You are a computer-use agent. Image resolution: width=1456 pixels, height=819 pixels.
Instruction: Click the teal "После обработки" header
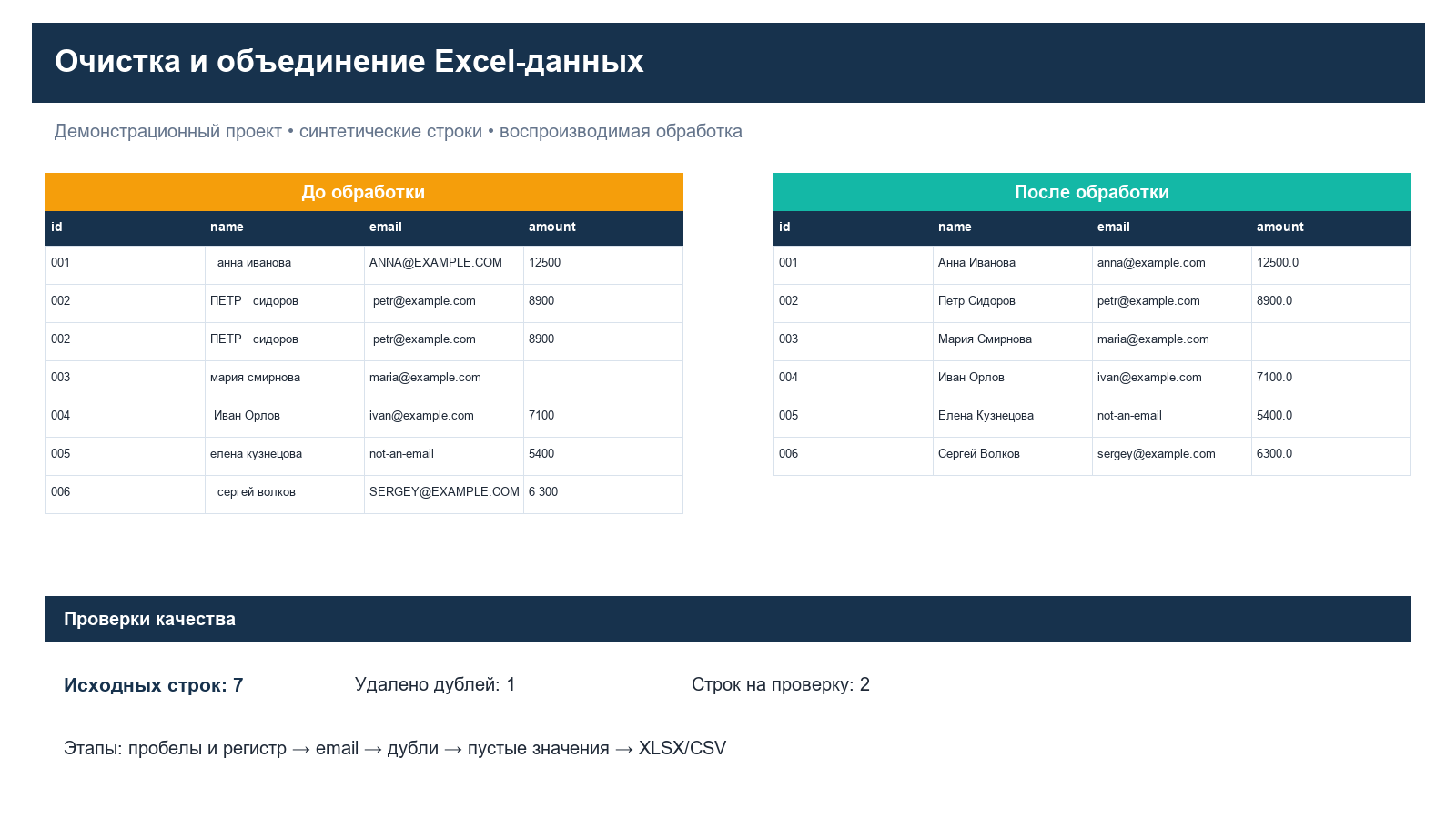pyautogui.click(x=1092, y=192)
